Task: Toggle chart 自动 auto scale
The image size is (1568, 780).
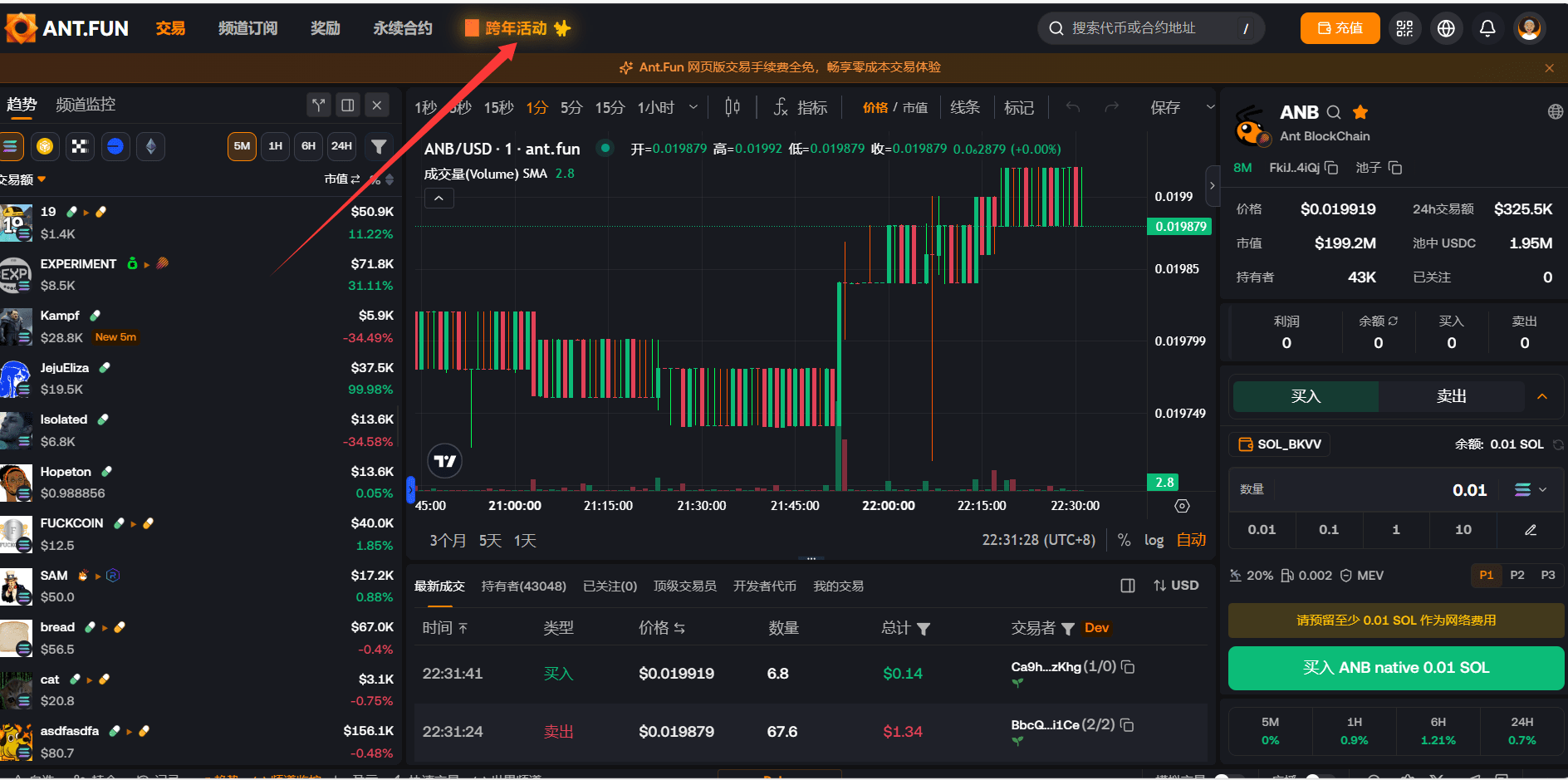Action: tap(1191, 540)
